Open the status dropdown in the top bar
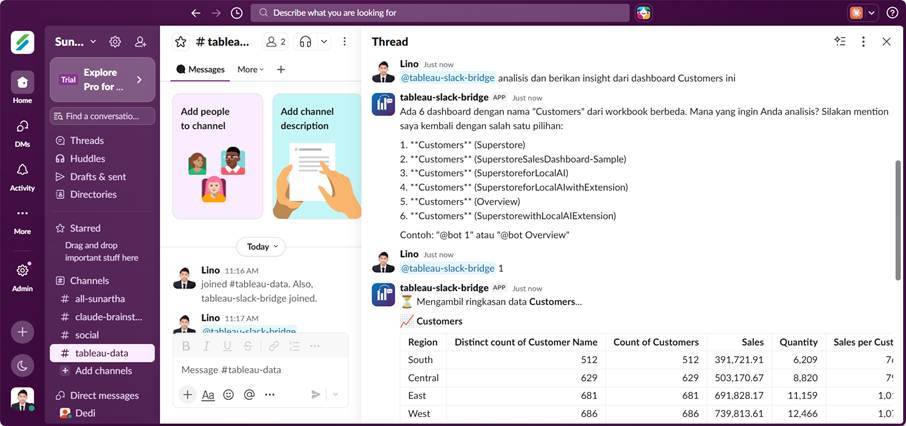The width and height of the screenshot is (906, 426). coord(871,13)
